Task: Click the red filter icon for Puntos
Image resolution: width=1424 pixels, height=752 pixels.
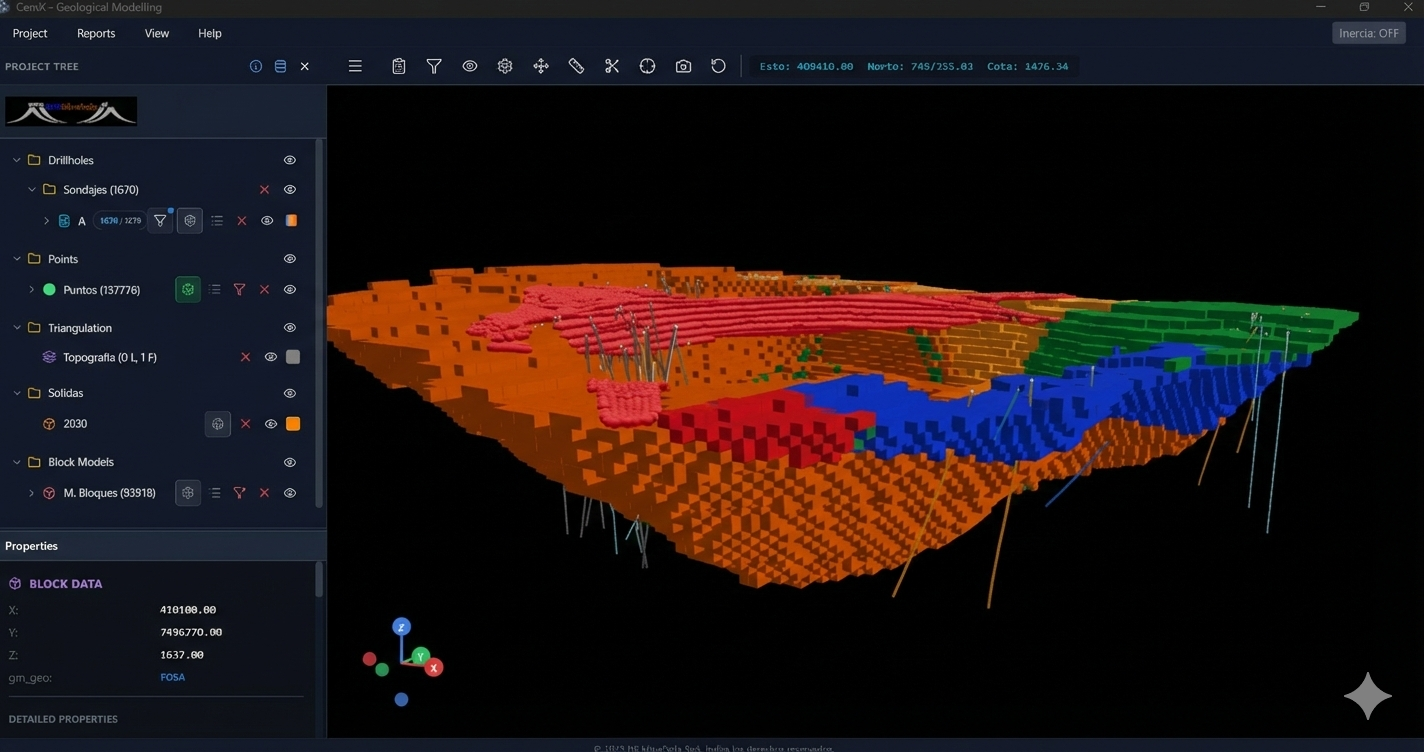Action: tap(239, 290)
